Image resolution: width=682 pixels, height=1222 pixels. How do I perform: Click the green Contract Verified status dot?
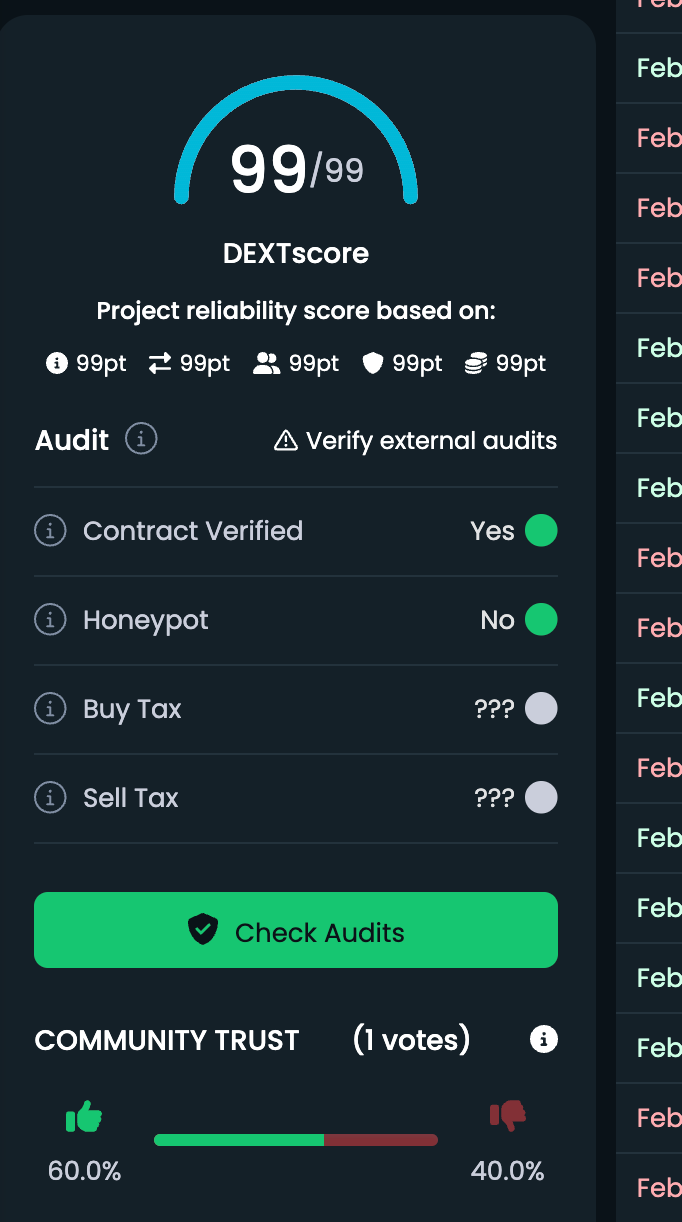tap(541, 531)
